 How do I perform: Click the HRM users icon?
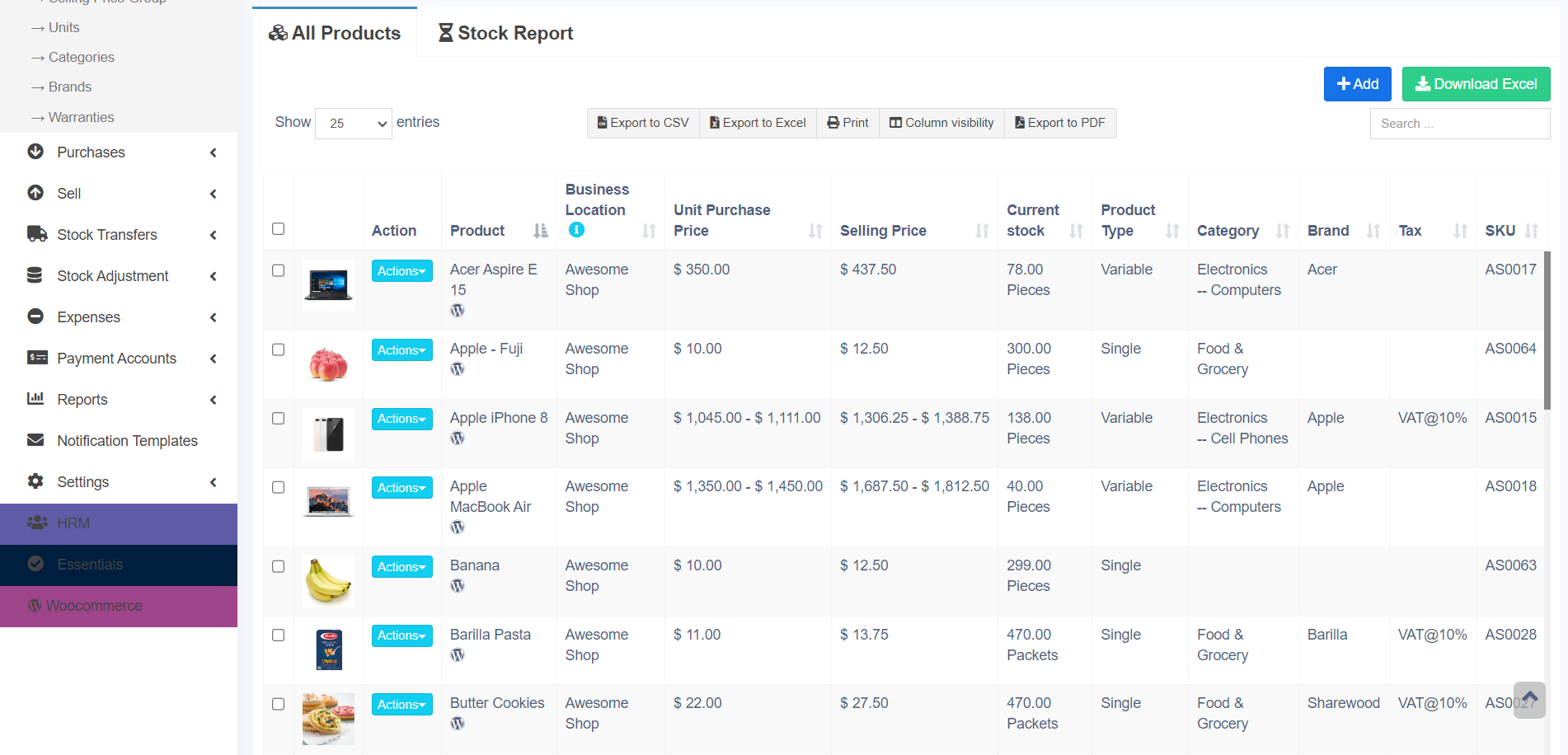point(37,523)
